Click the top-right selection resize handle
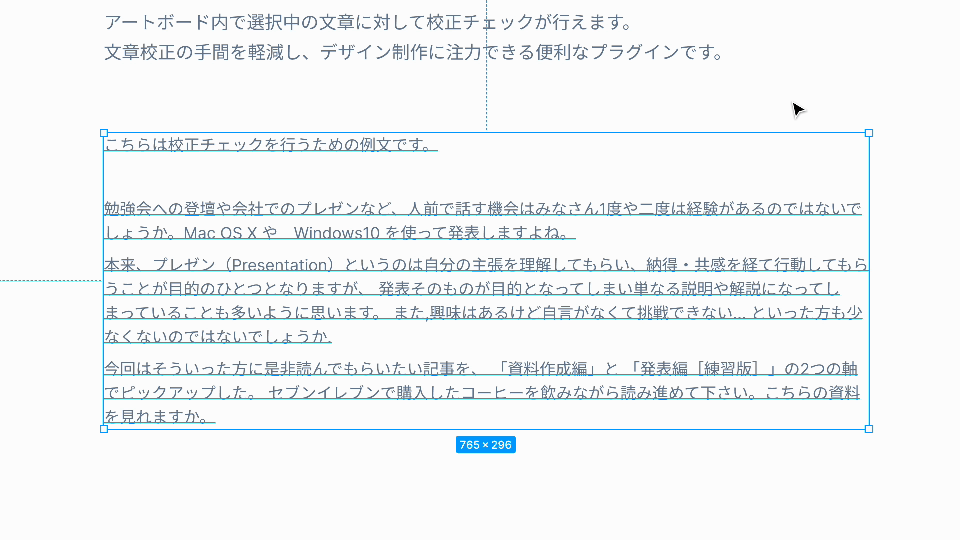Viewport: 960px width, 540px height. 869,133
